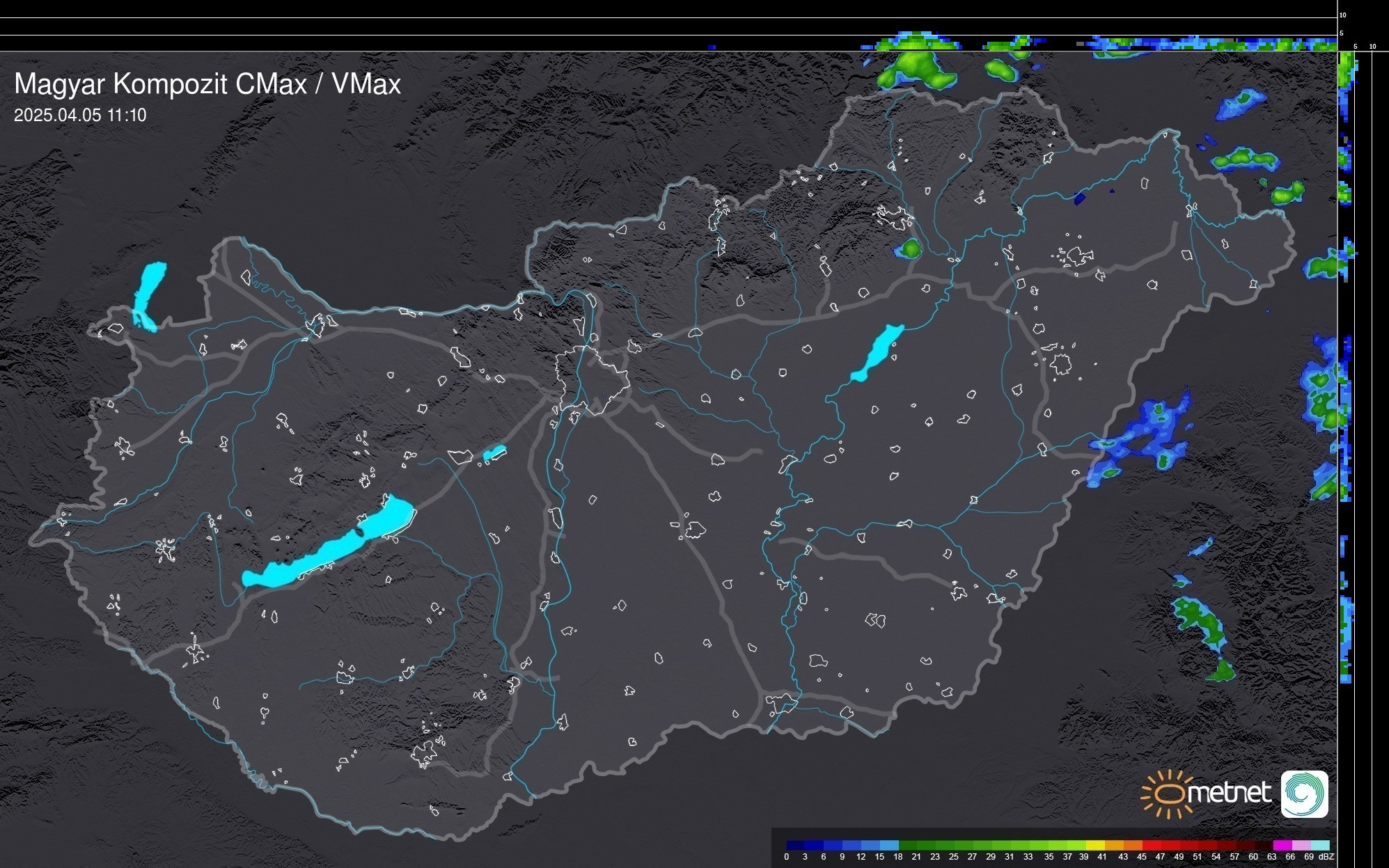Viewport: 1389px width, 868px height.
Task: Click the dark blue 0 dBZ swatch
Action: [x=795, y=845]
